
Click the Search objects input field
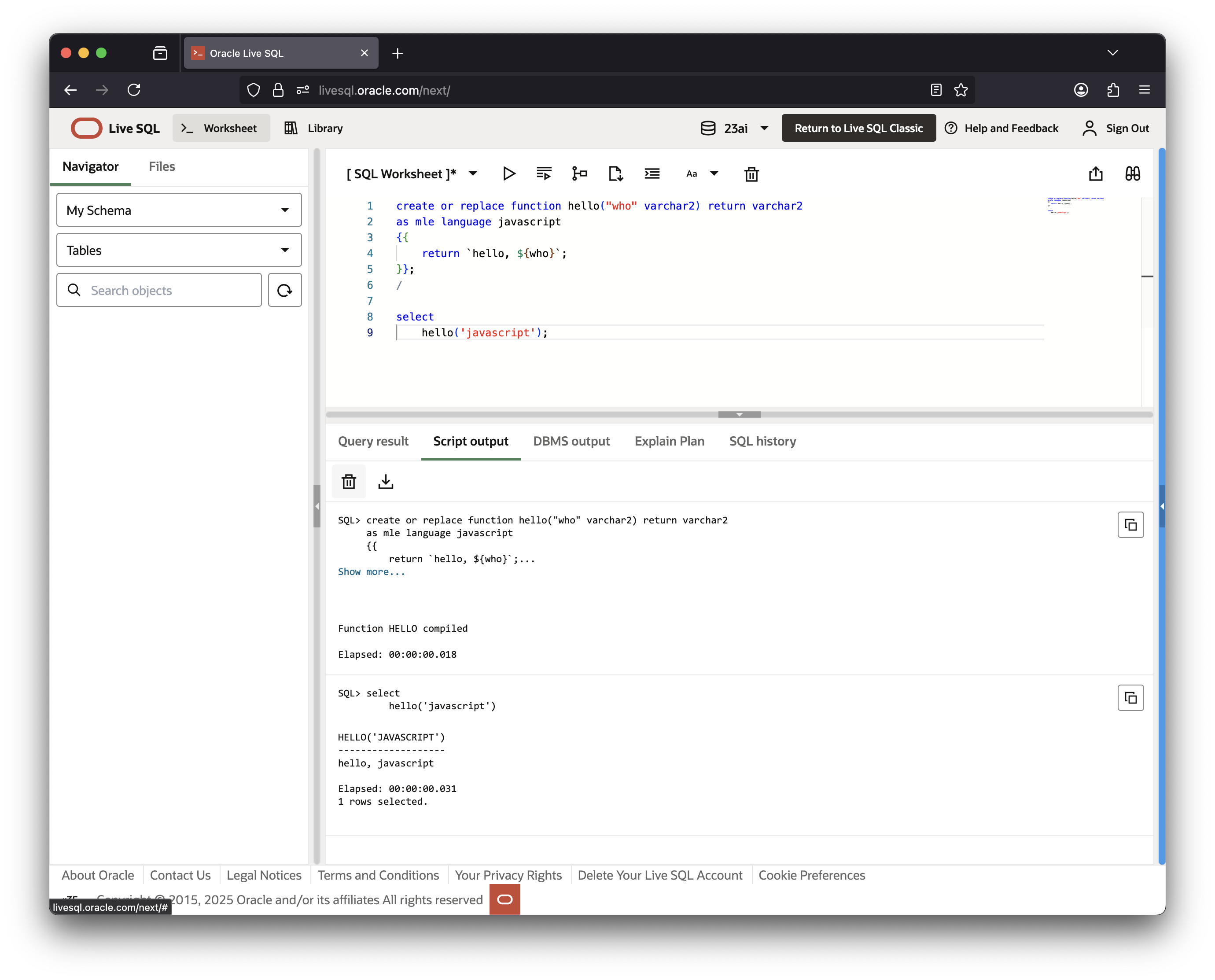coord(169,290)
